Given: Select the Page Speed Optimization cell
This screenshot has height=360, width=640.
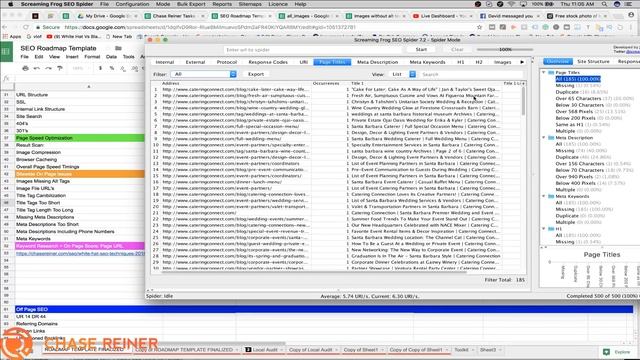Looking at the screenshot, I should (80, 138).
